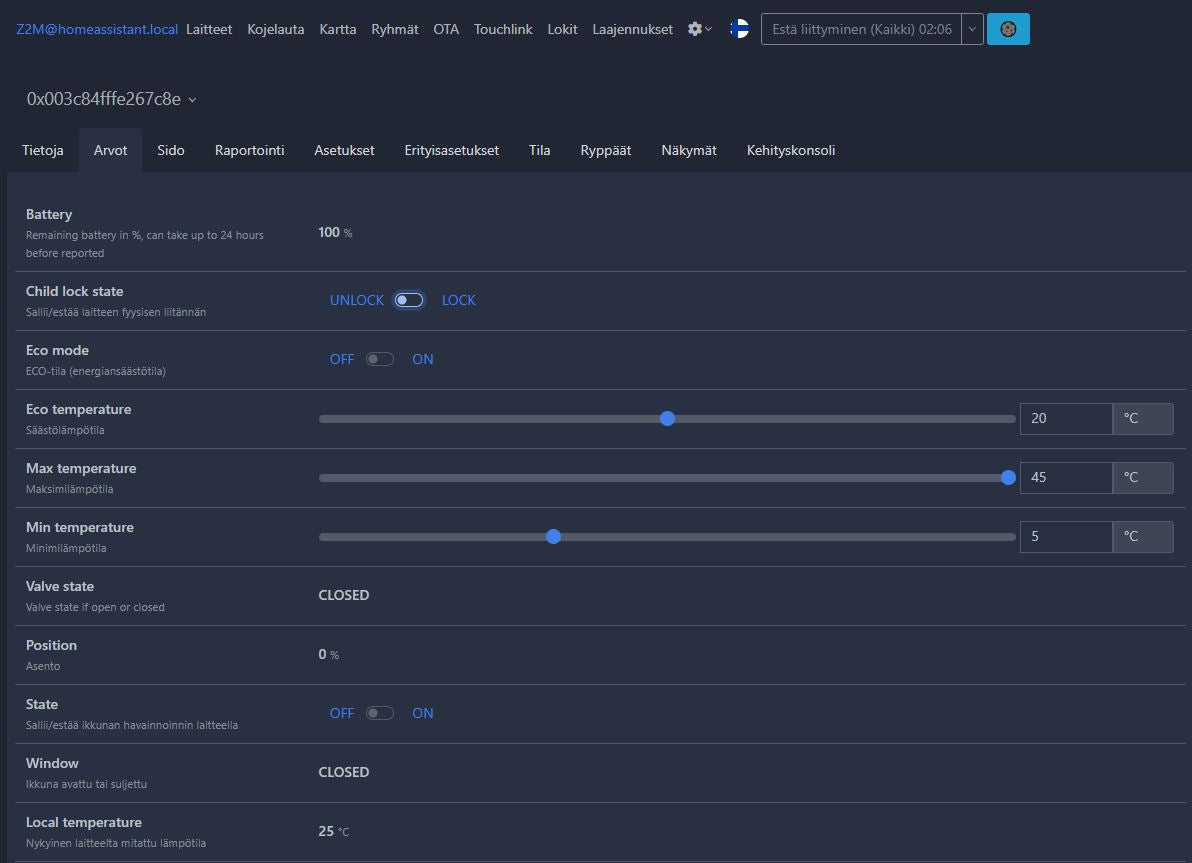Click the Eco temperature slider handle
Image resolution: width=1192 pixels, height=863 pixels.
[667, 418]
